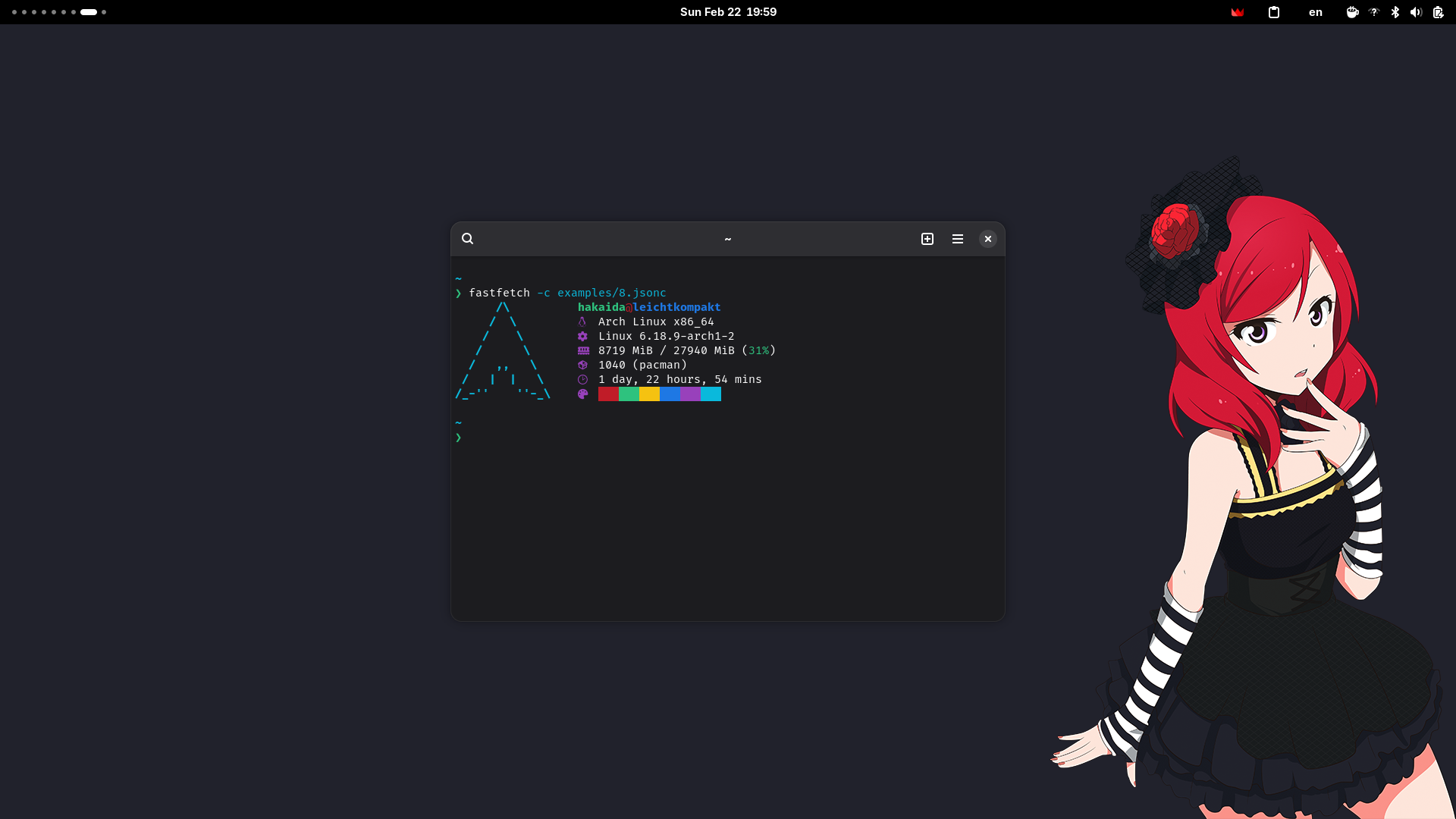1456x819 pixels.
Task: Click the Wi-Fi status icon
Action: pos(1373,12)
